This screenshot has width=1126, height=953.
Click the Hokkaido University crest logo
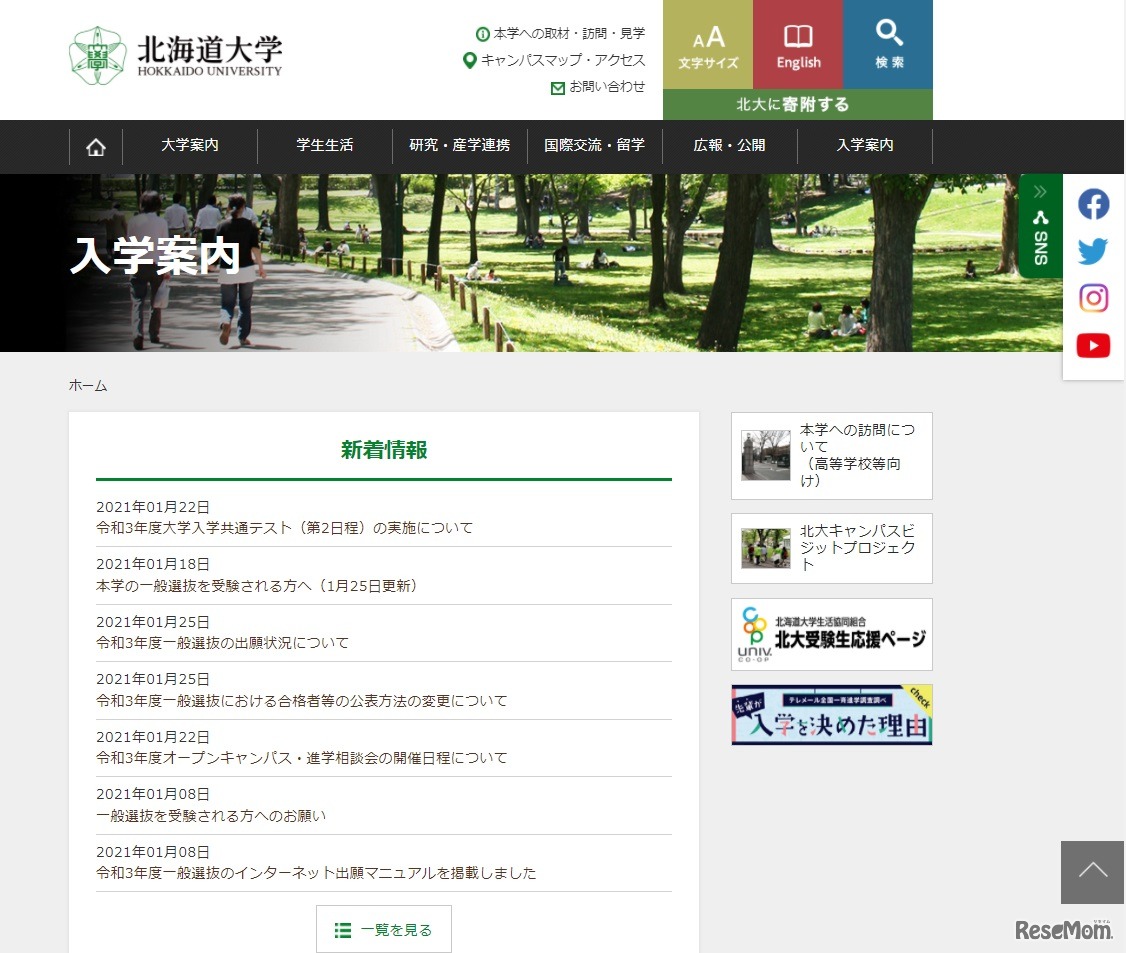point(98,55)
